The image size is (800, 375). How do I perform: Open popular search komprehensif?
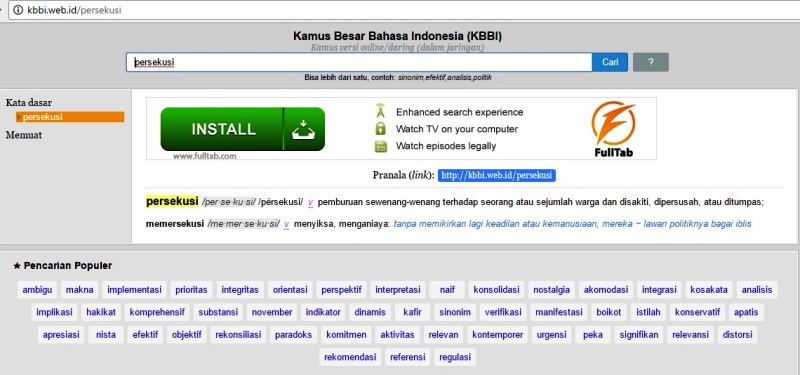157,312
